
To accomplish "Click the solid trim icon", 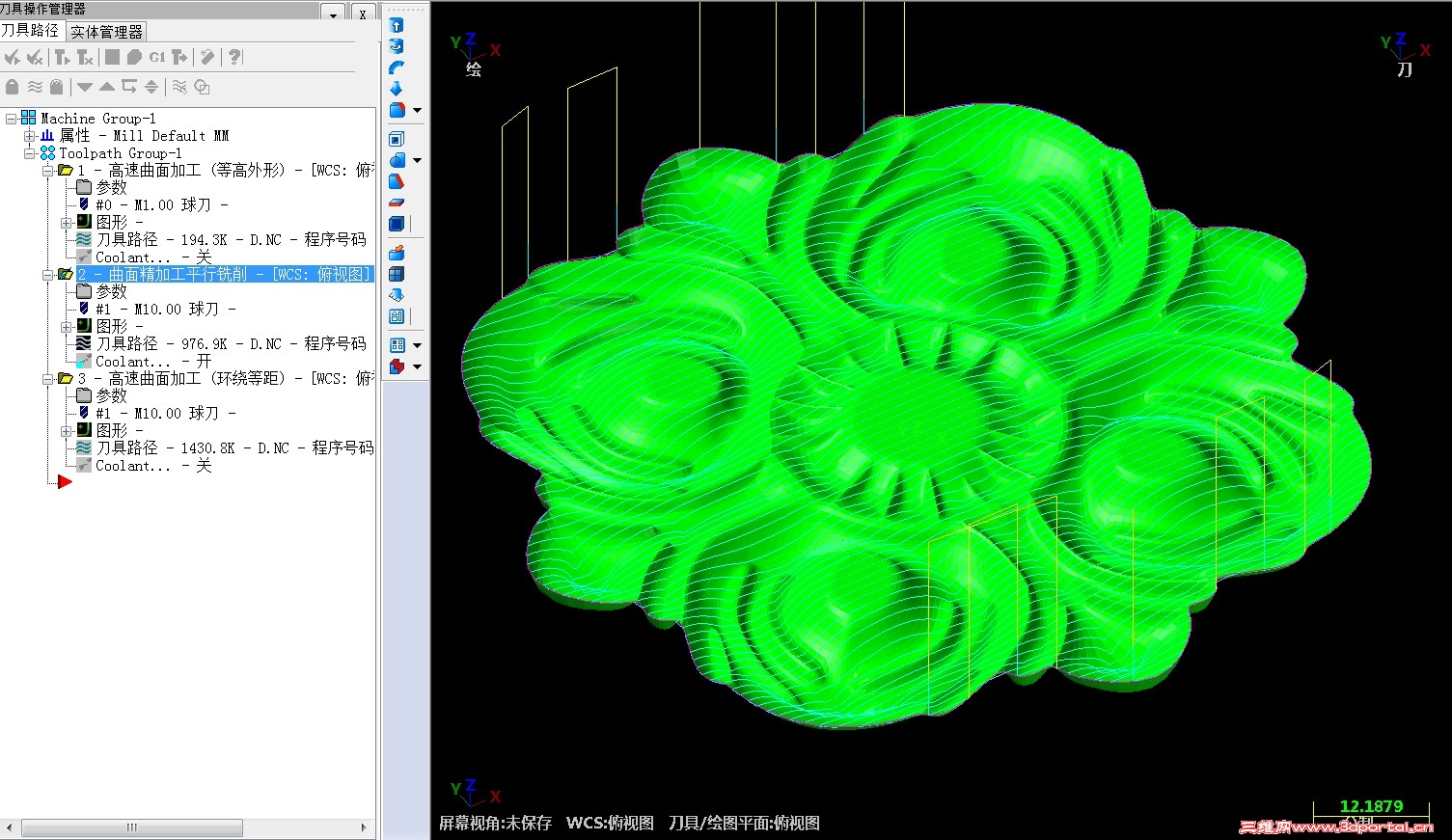I will [397, 181].
